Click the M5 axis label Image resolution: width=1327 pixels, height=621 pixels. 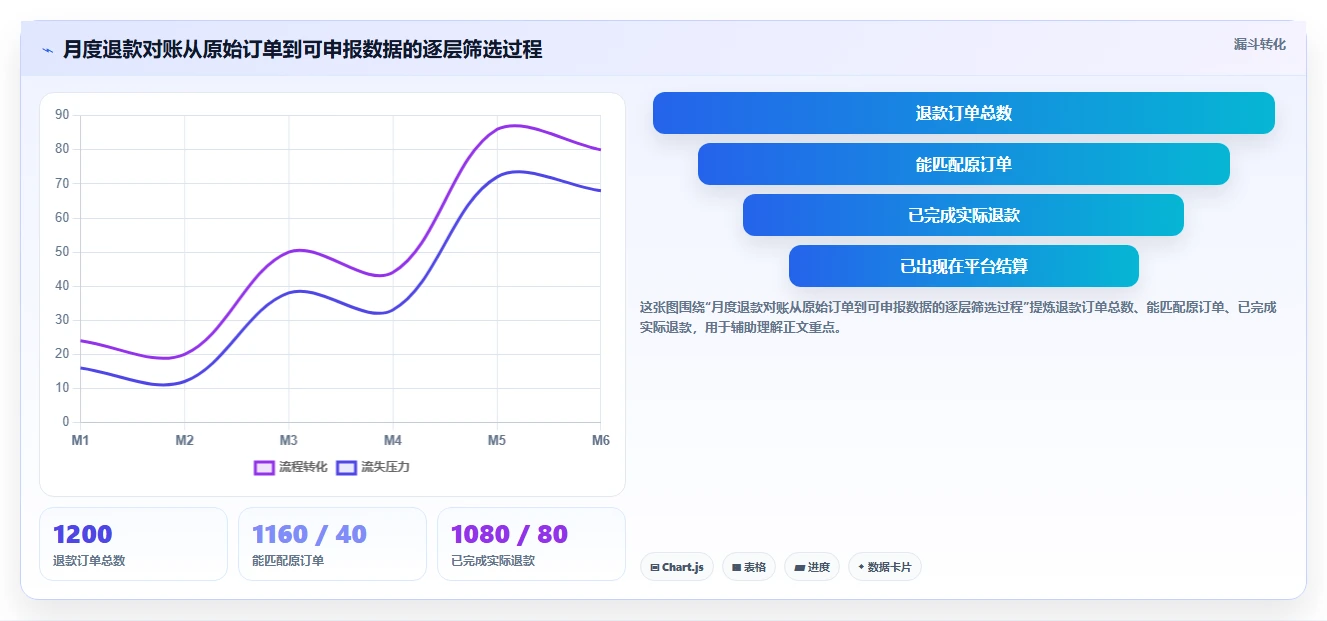[497, 440]
